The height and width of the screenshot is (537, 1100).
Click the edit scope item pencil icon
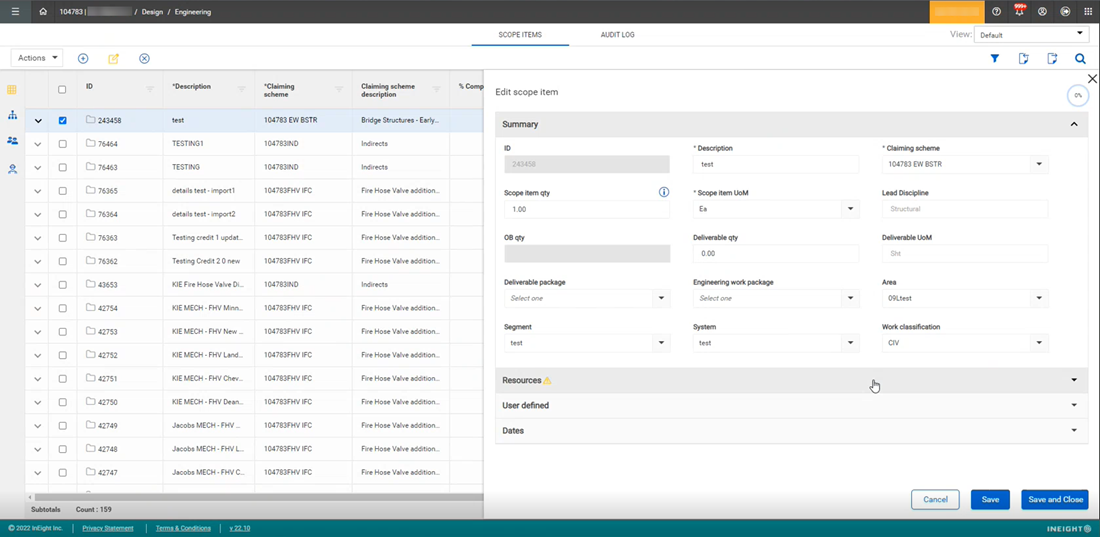click(x=113, y=59)
